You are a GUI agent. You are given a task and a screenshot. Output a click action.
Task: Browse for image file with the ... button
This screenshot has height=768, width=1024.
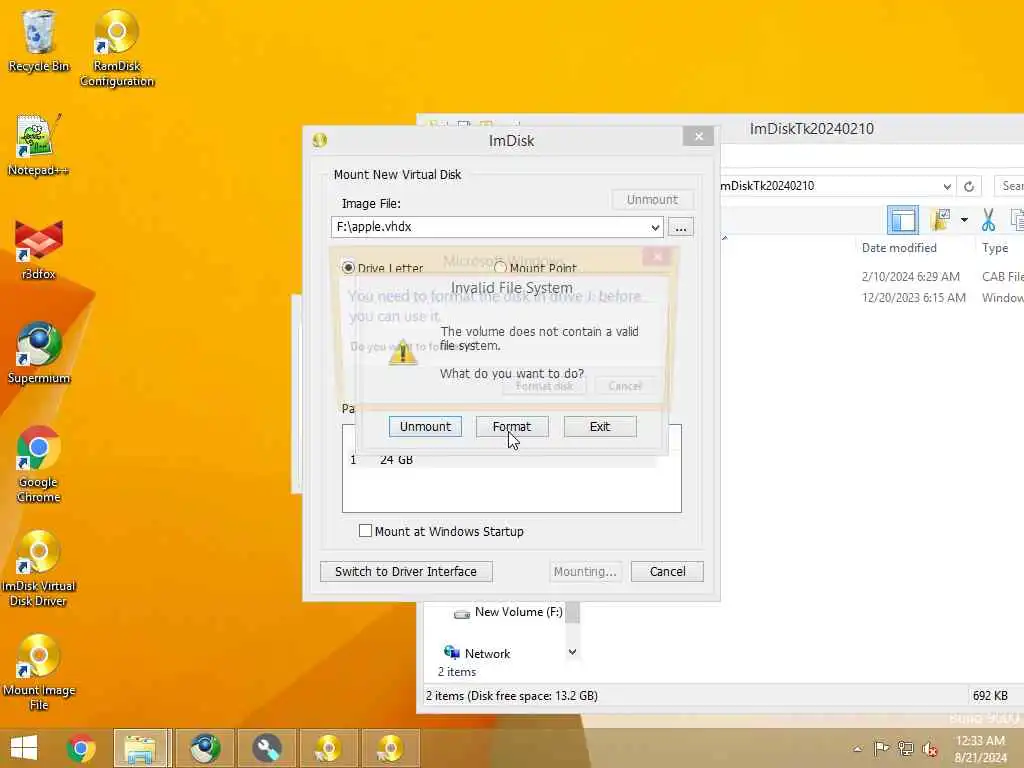coord(680,227)
